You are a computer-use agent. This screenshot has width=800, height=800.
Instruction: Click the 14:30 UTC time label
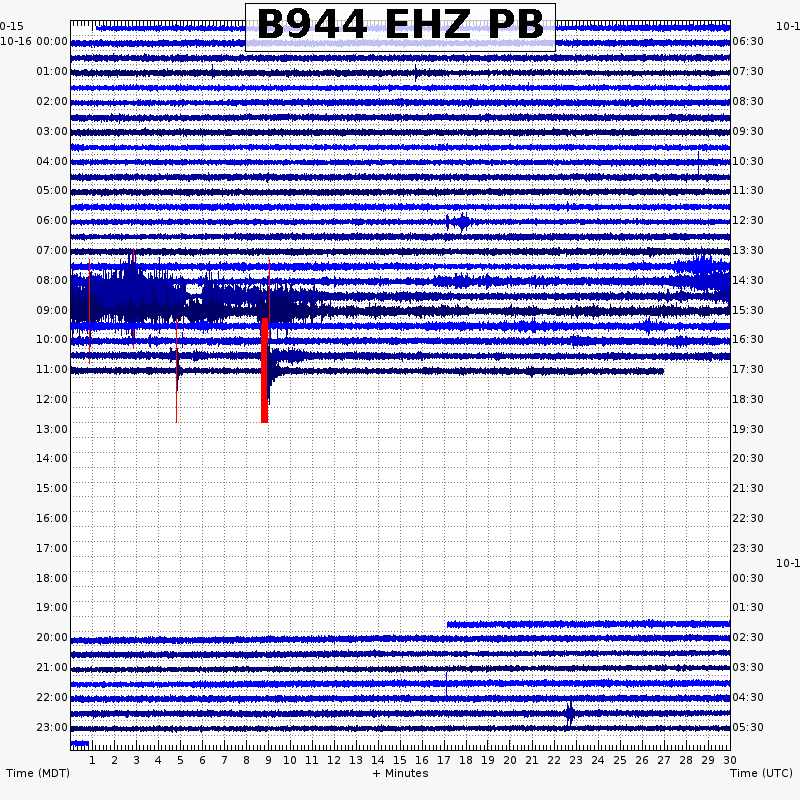point(748,280)
